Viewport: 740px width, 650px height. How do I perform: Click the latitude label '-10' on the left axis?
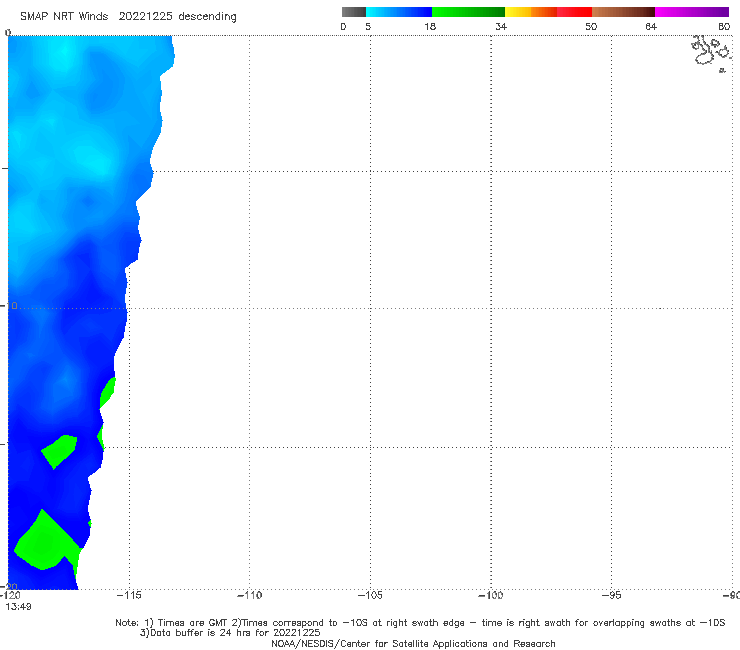[9, 306]
